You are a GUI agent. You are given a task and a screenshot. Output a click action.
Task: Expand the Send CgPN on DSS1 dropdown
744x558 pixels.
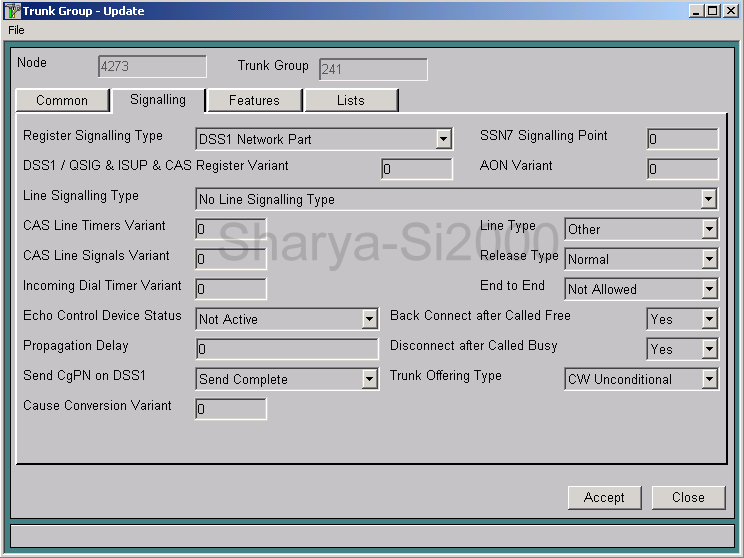click(369, 379)
